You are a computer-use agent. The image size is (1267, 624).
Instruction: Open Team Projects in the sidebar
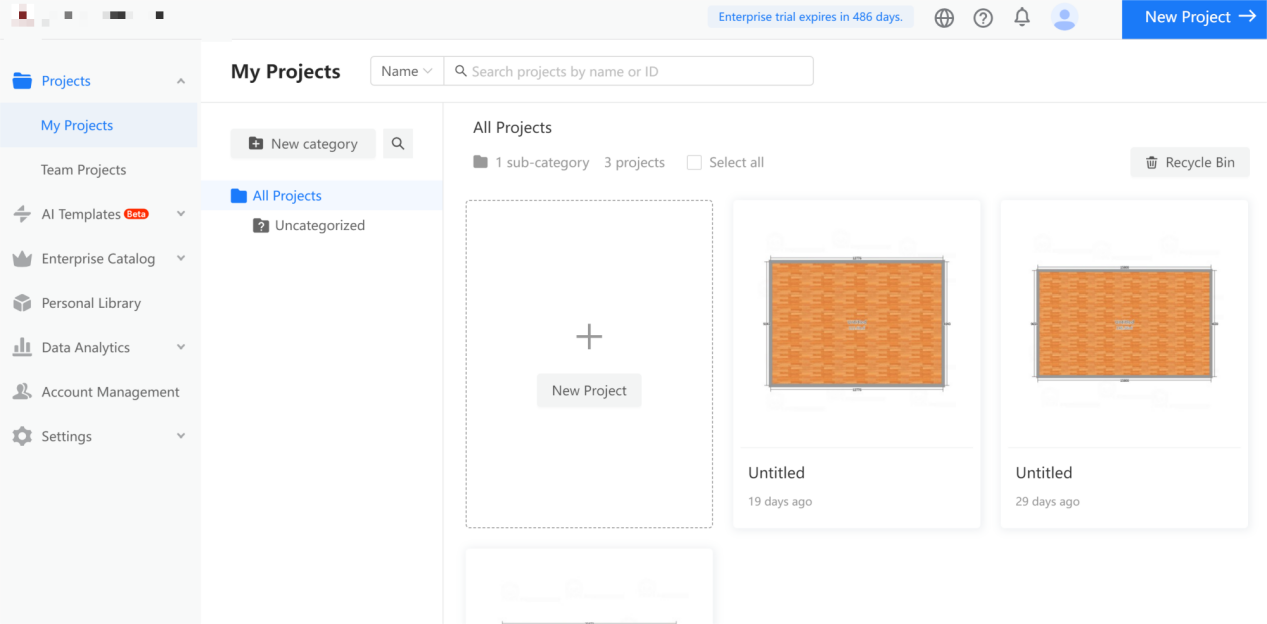[x=84, y=170]
